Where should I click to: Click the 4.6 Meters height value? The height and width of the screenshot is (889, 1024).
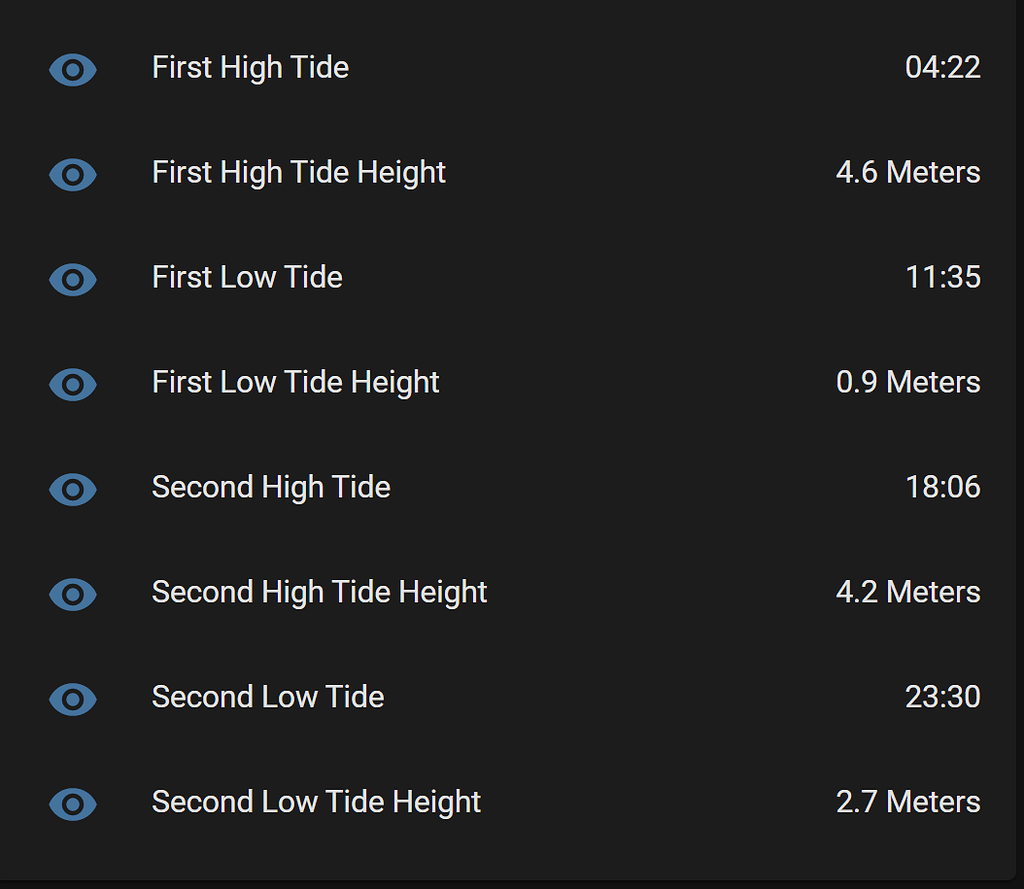[908, 173]
